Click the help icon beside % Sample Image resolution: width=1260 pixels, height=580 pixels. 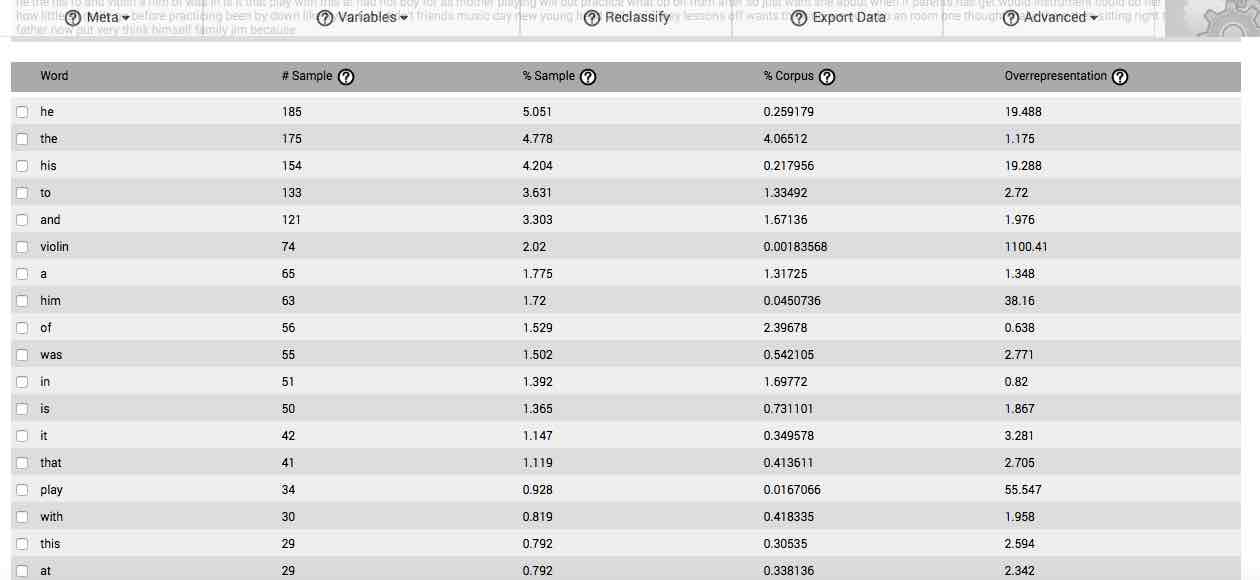[588, 77]
